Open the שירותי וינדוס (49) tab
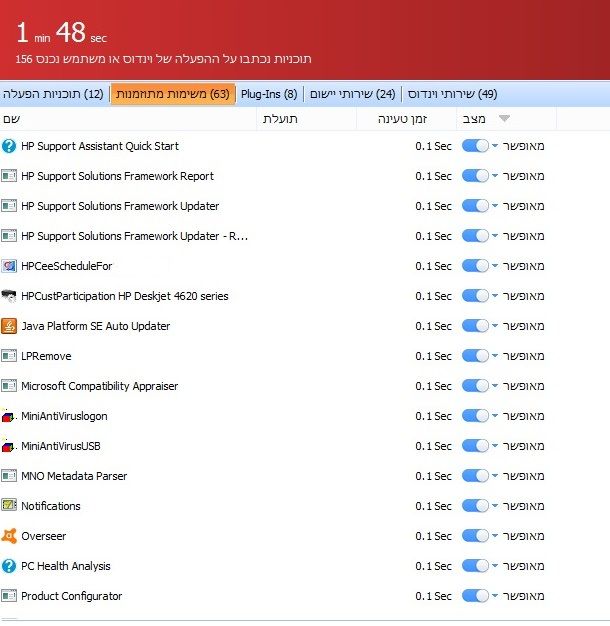Viewport: 610px width, 626px height. point(452,94)
